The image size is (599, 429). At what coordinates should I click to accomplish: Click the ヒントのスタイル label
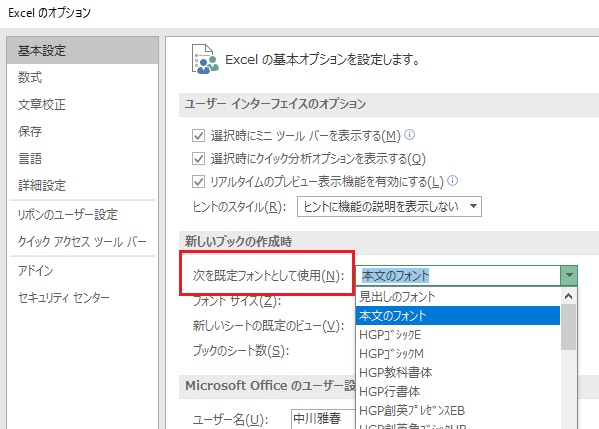tap(239, 207)
